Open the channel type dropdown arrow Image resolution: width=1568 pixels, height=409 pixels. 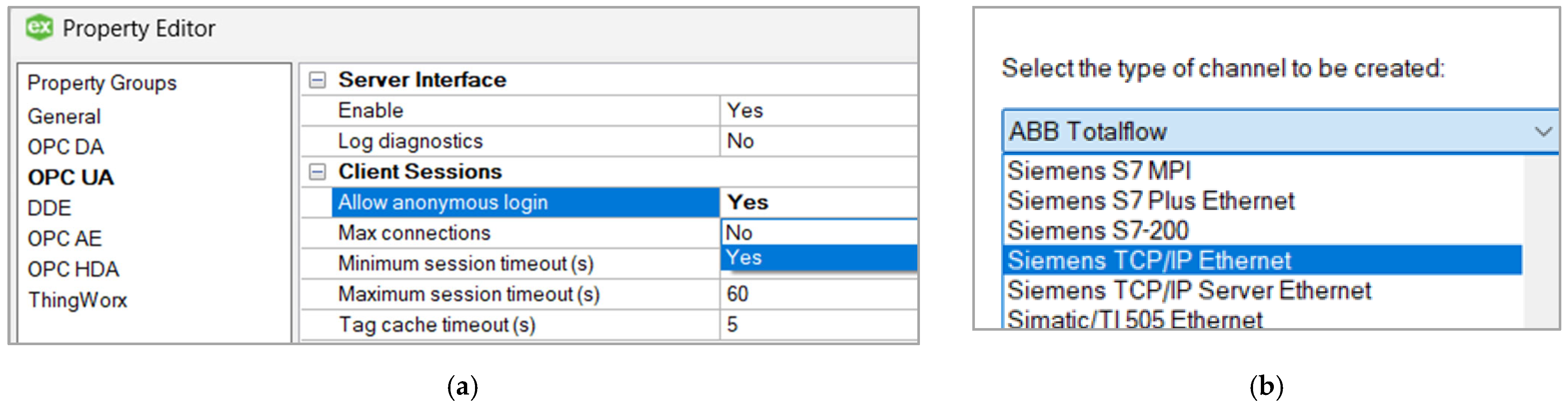tap(1542, 131)
